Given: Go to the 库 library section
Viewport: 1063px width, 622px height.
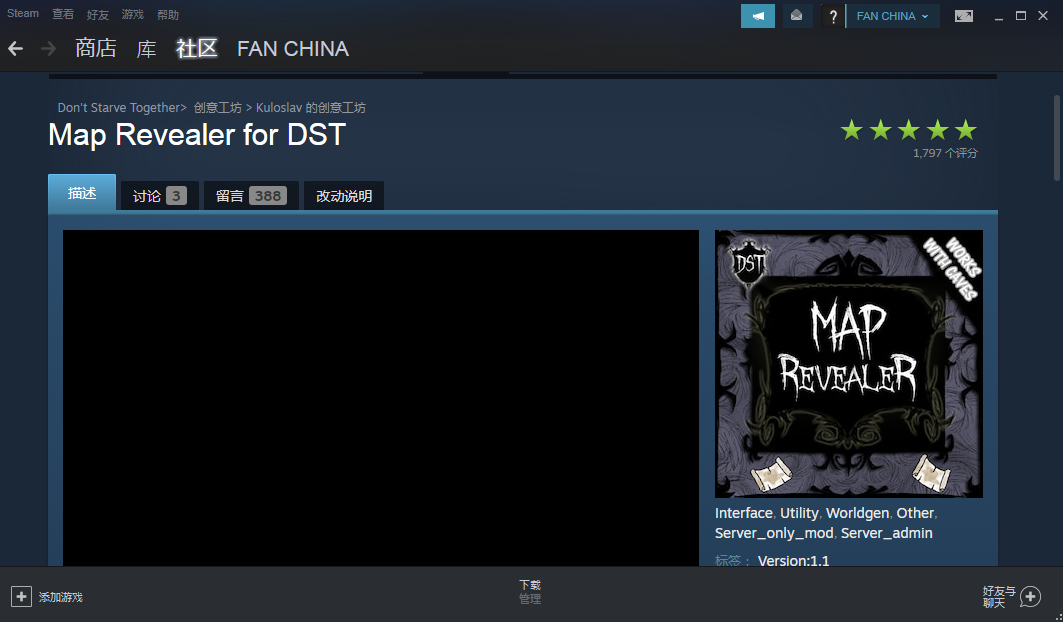Looking at the screenshot, I should 146,48.
